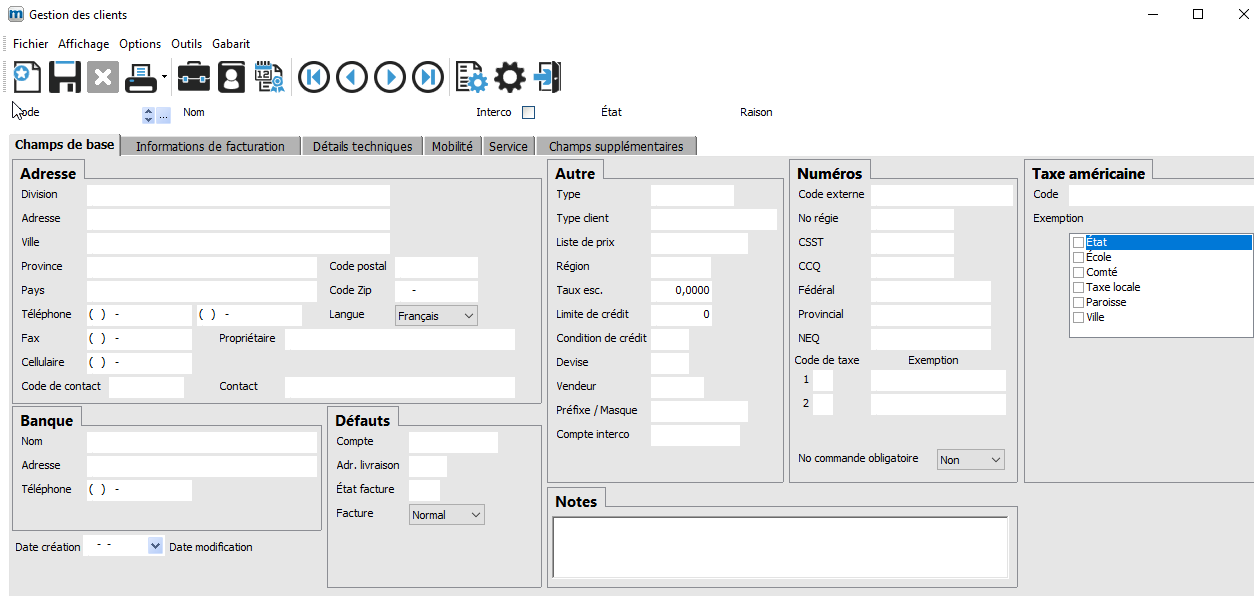1254x596 pixels.
Task: Check the Comté exemption checkbox
Action: [1078, 272]
